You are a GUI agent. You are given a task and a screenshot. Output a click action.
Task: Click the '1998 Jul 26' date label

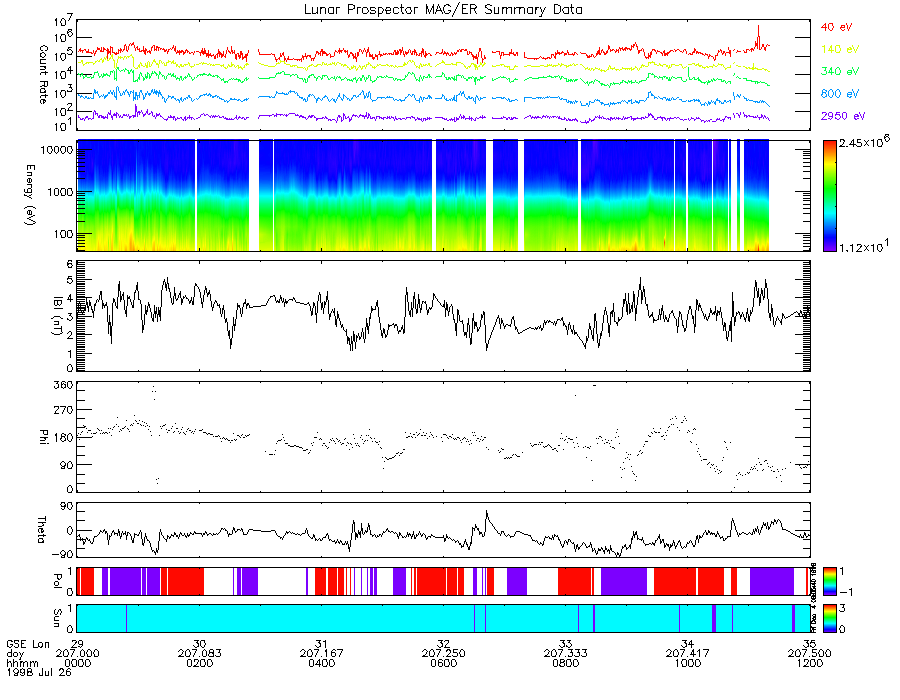pyautogui.click(x=39, y=672)
